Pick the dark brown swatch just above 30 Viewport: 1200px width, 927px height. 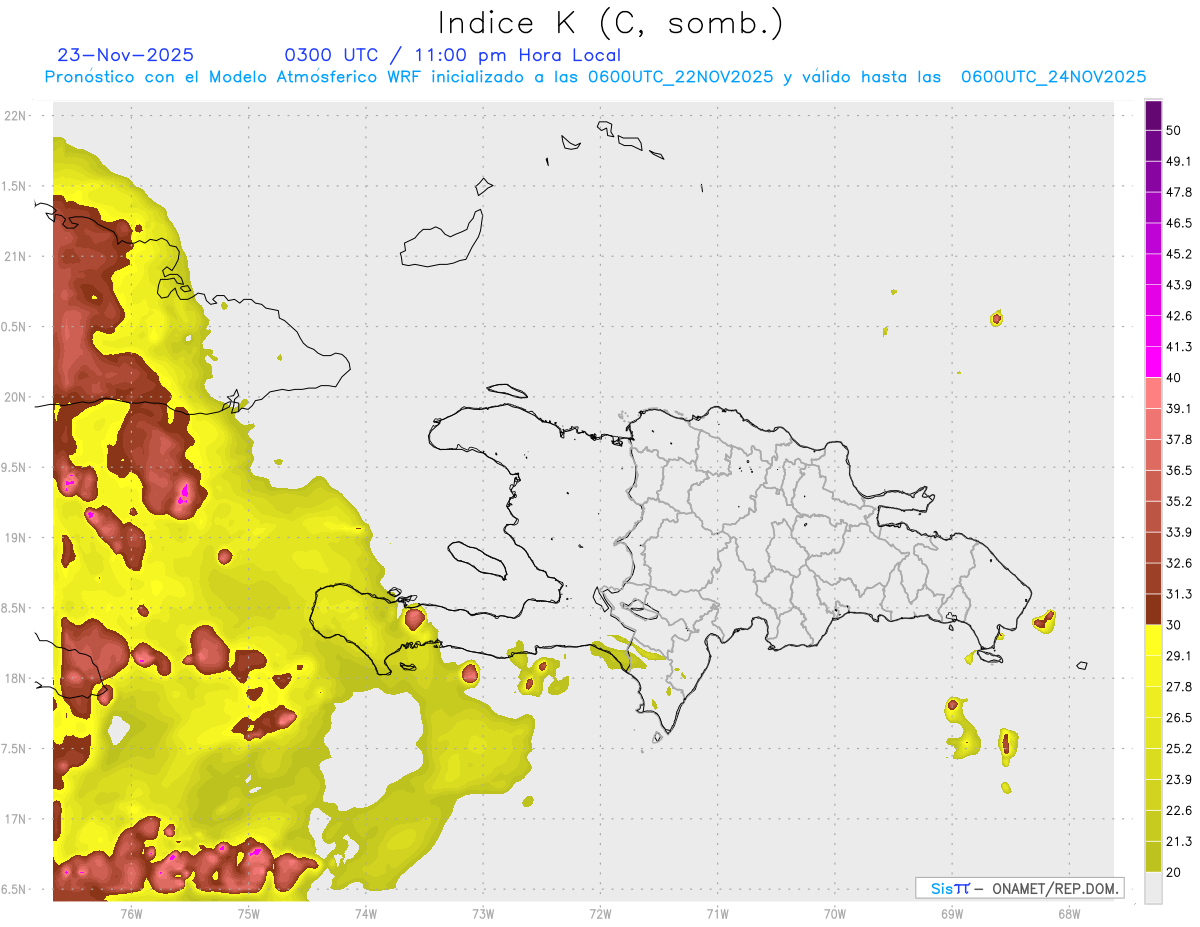pyautogui.click(x=1153, y=610)
